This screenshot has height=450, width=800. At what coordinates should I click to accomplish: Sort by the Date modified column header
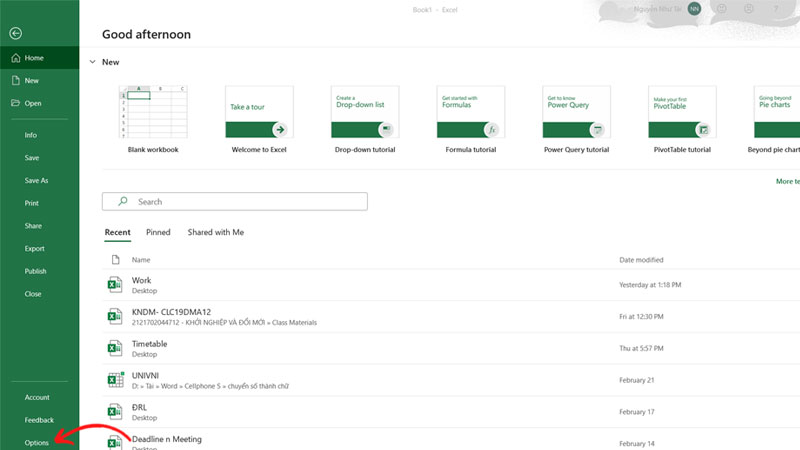[x=641, y=260]
